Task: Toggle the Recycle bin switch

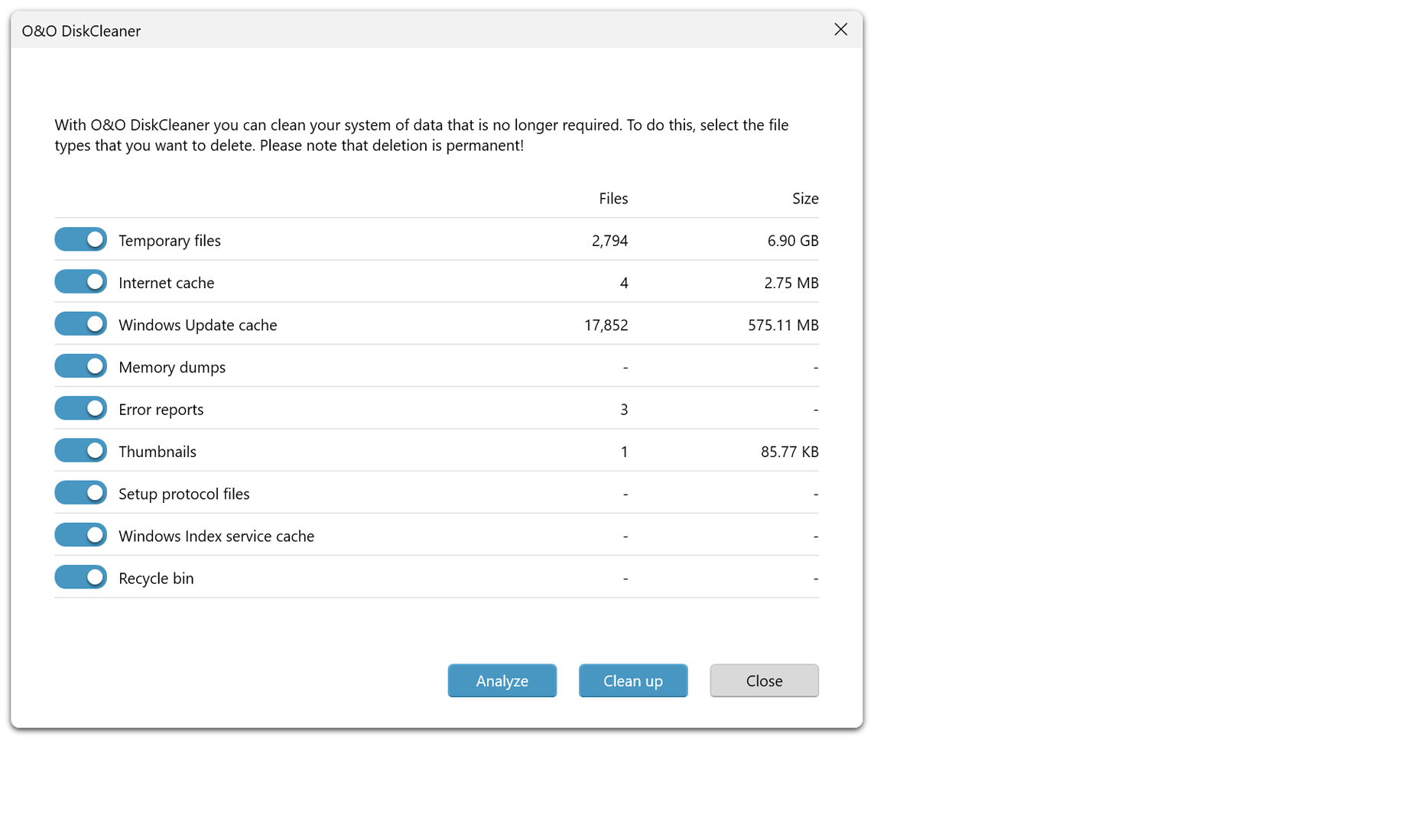Action: point(80,577)
